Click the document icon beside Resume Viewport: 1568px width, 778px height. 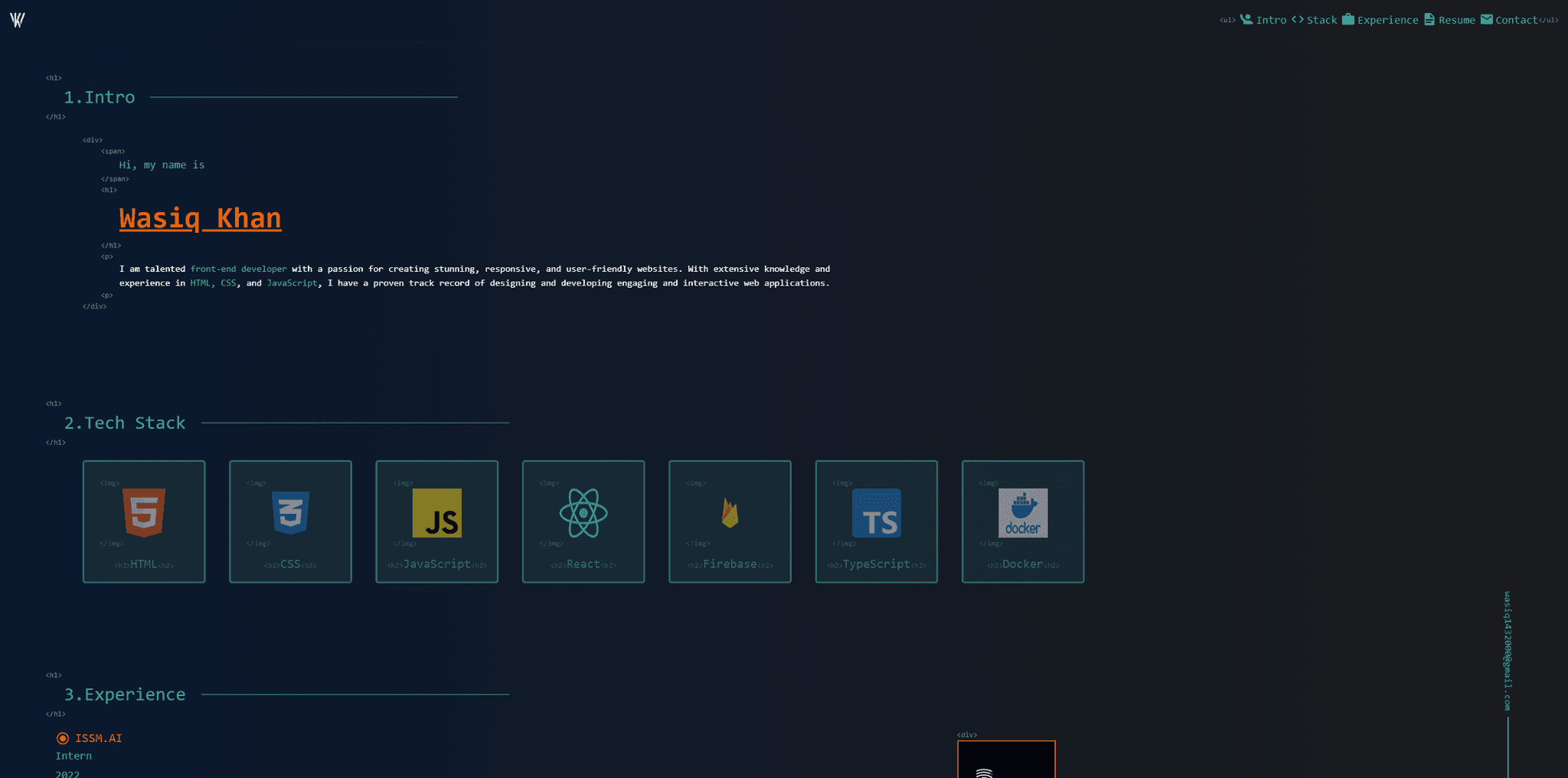[1429, 18]
